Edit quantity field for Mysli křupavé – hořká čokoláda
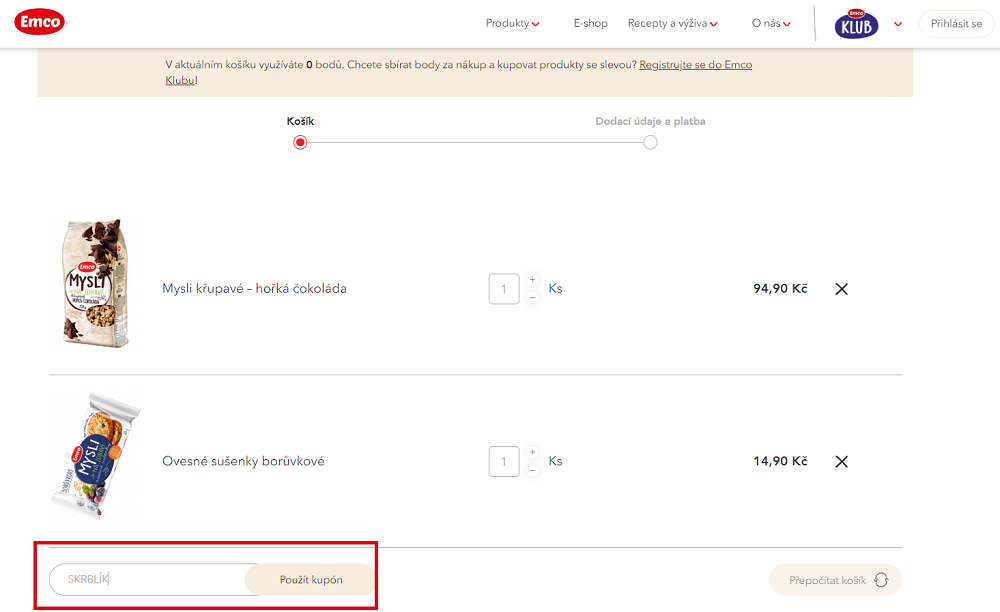Image resolution: width=1000 pixels, height=612 pixels. (504, 289)
